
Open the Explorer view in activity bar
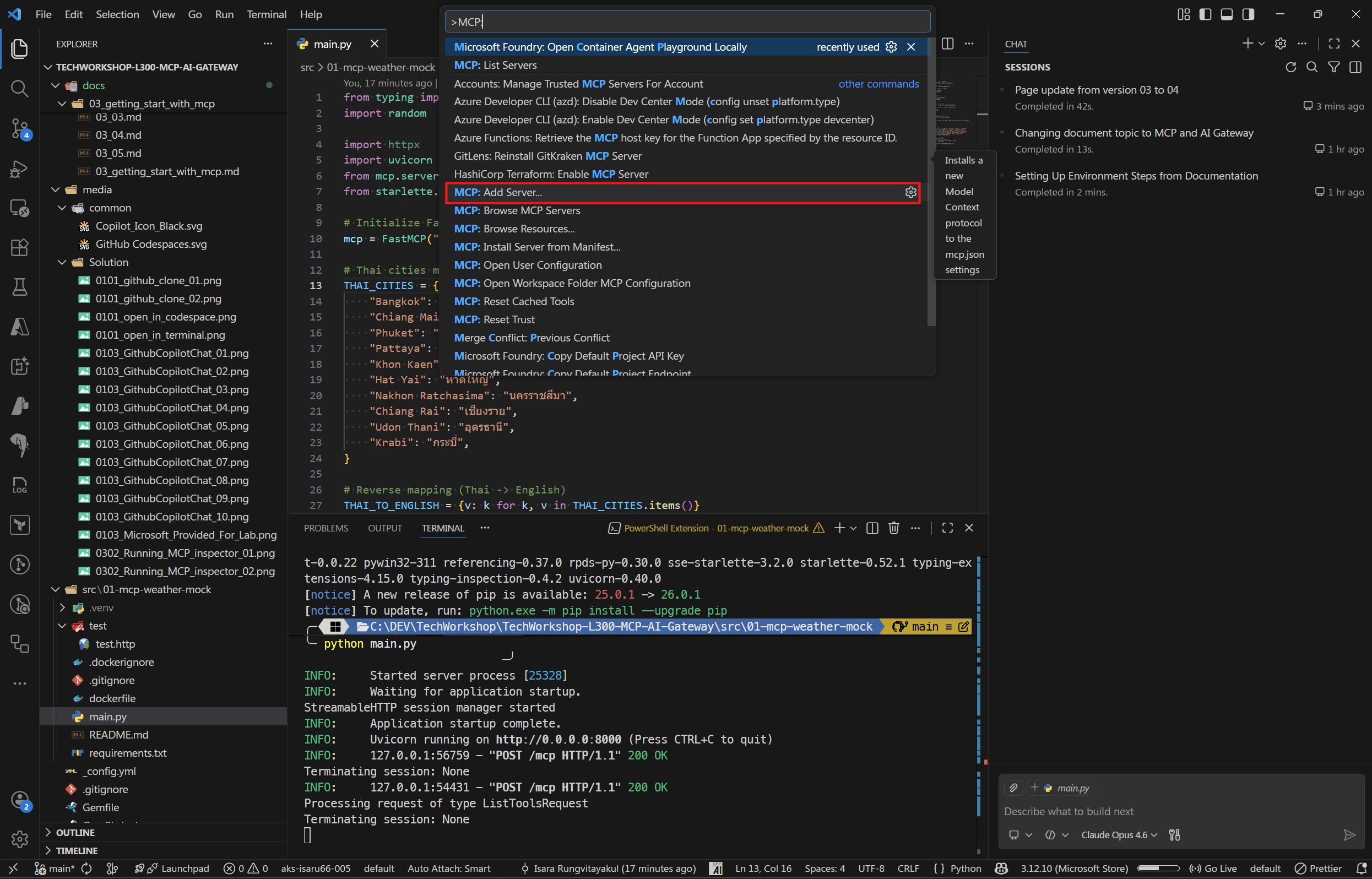point(19,48)
